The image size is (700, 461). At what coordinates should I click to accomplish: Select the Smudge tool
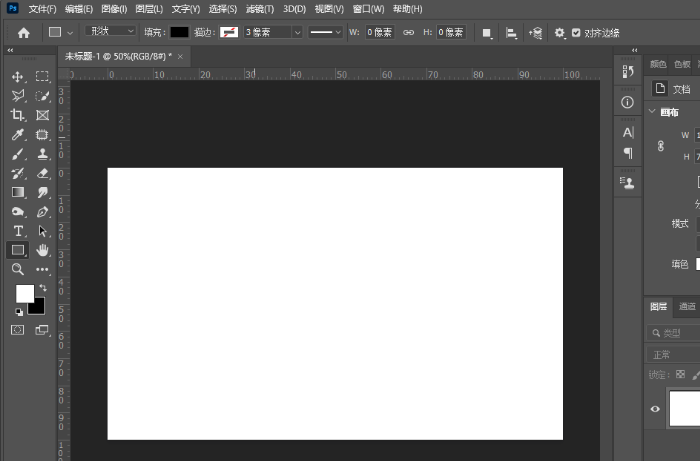[42, 192]
